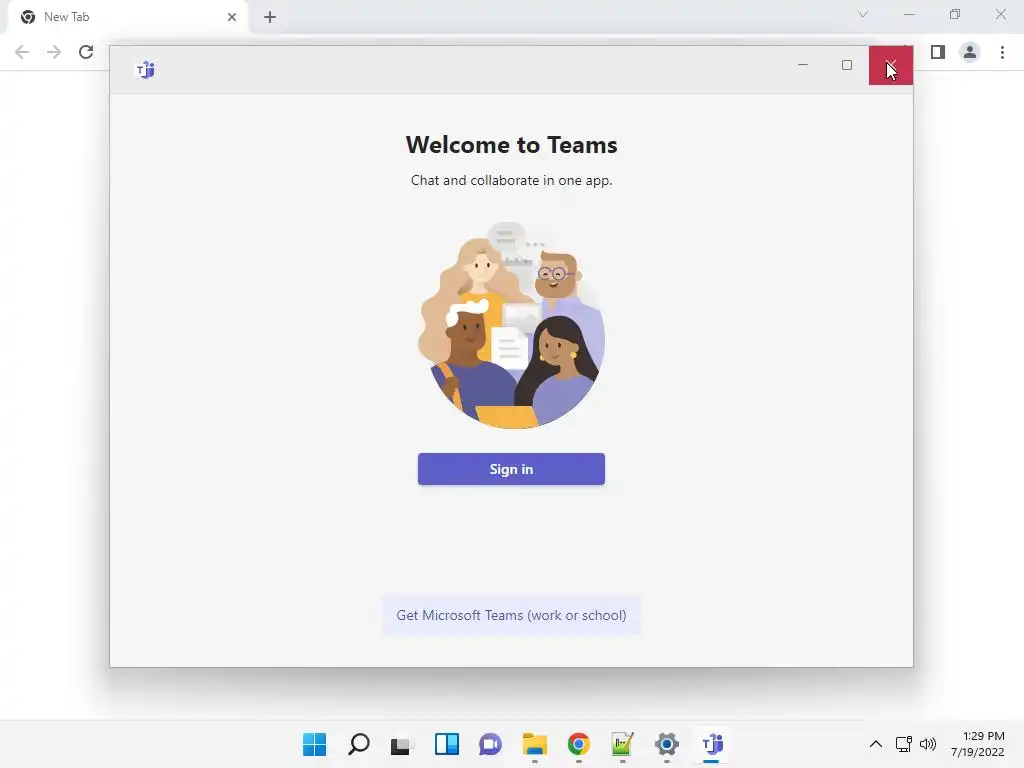Expand the Chrome tab search chevron
Screen dimensions: 1024x768
(x=863, y=14)
